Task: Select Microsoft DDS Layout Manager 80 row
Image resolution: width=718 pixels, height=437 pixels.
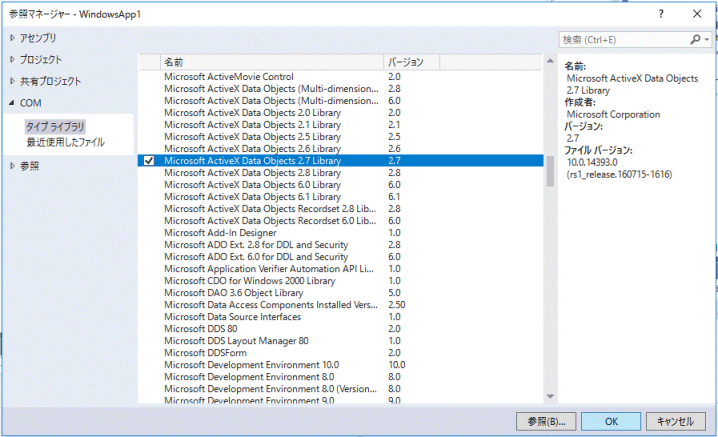Action: click(x=340, y=341)
